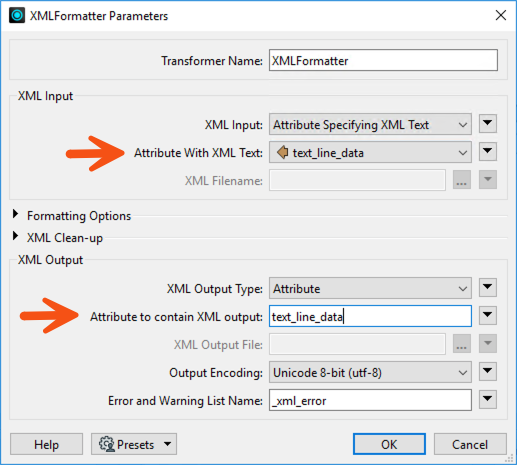Click the Presets gear icon

pos(107,444)
